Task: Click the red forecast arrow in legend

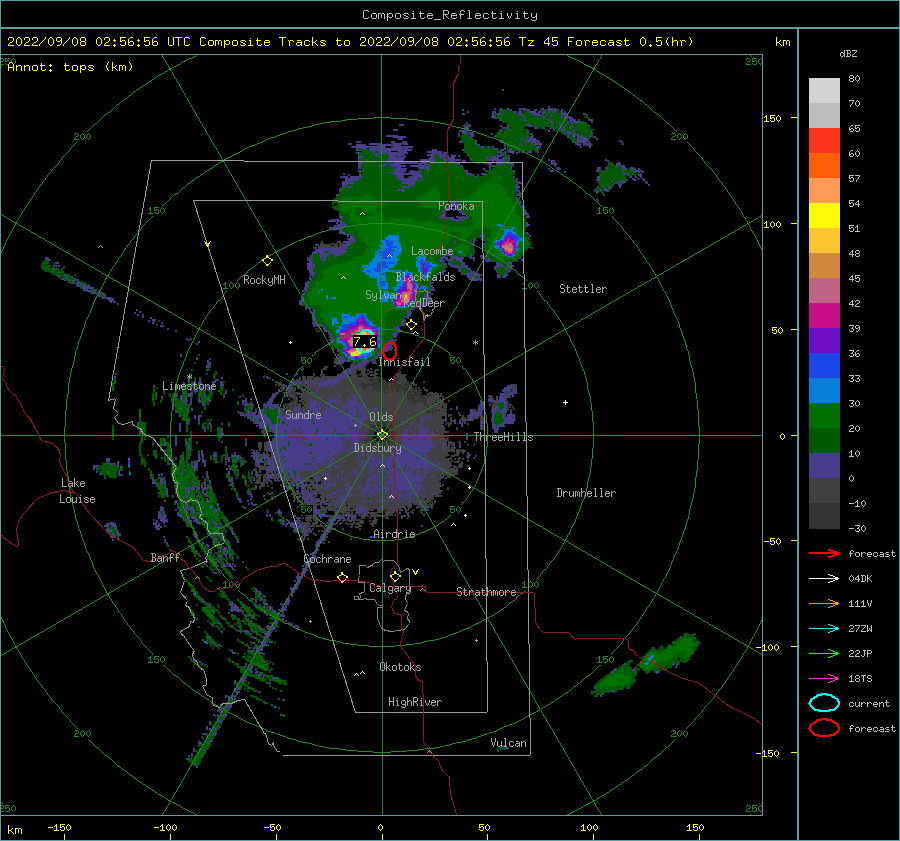Action: pos(824,553)
